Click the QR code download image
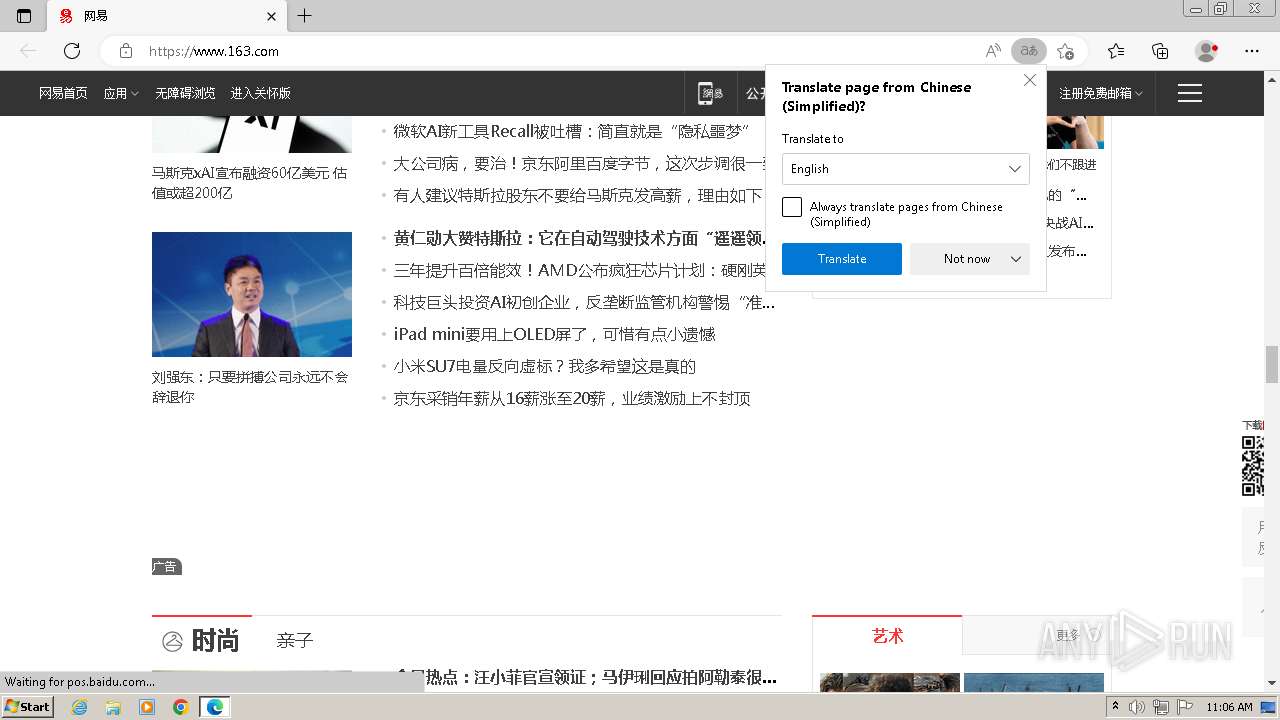This screenshot has width=1280, height=720. 1253,466
